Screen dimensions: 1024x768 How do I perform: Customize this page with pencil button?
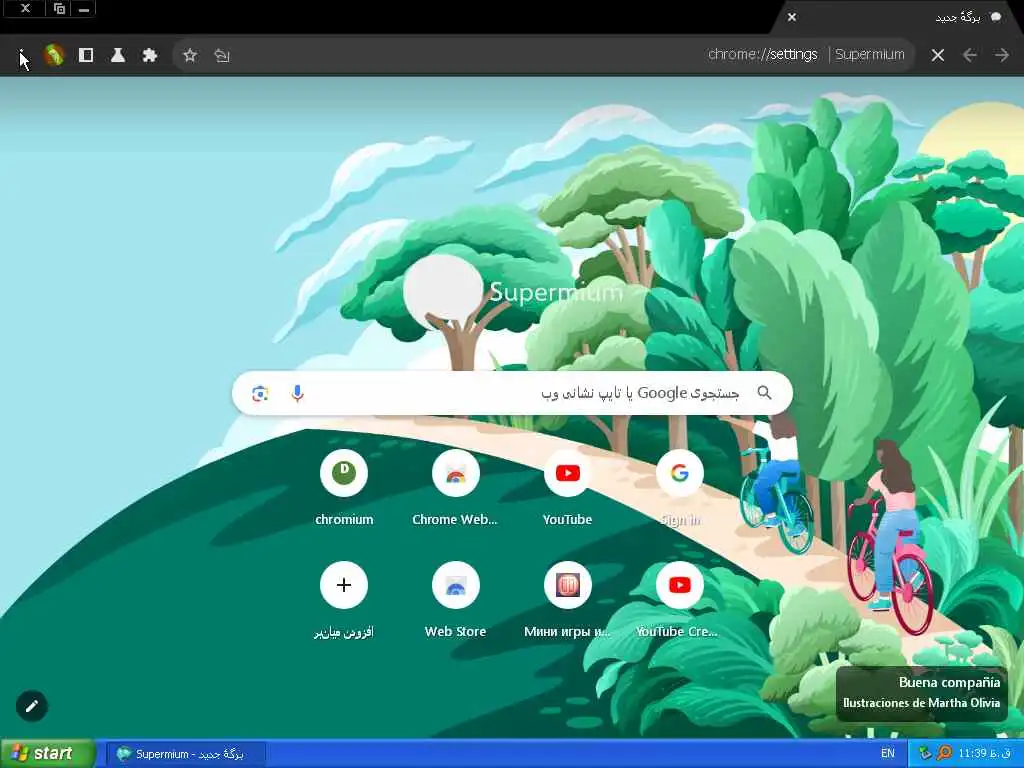32,706
